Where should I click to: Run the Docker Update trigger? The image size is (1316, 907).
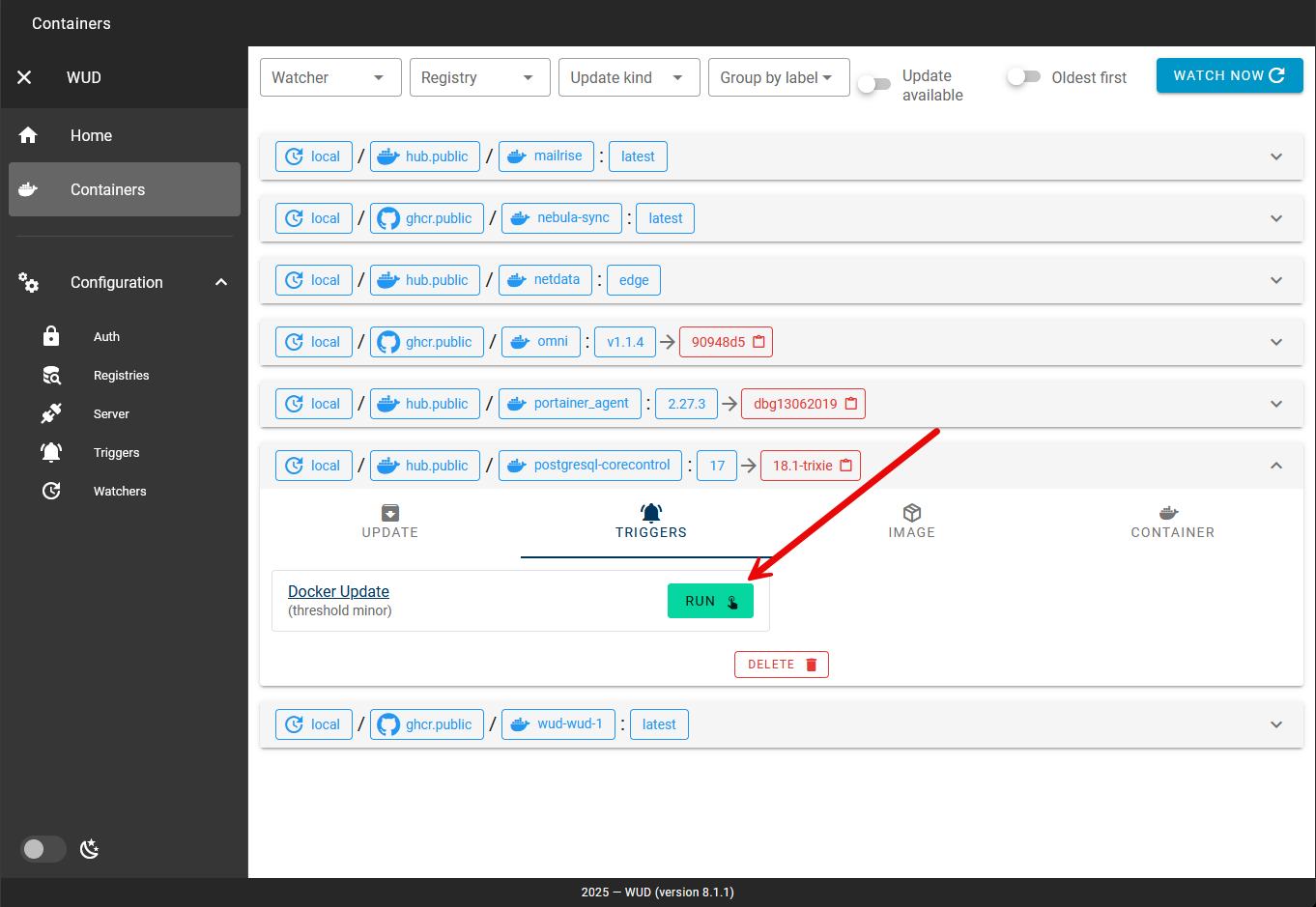[x=710, y=601]
